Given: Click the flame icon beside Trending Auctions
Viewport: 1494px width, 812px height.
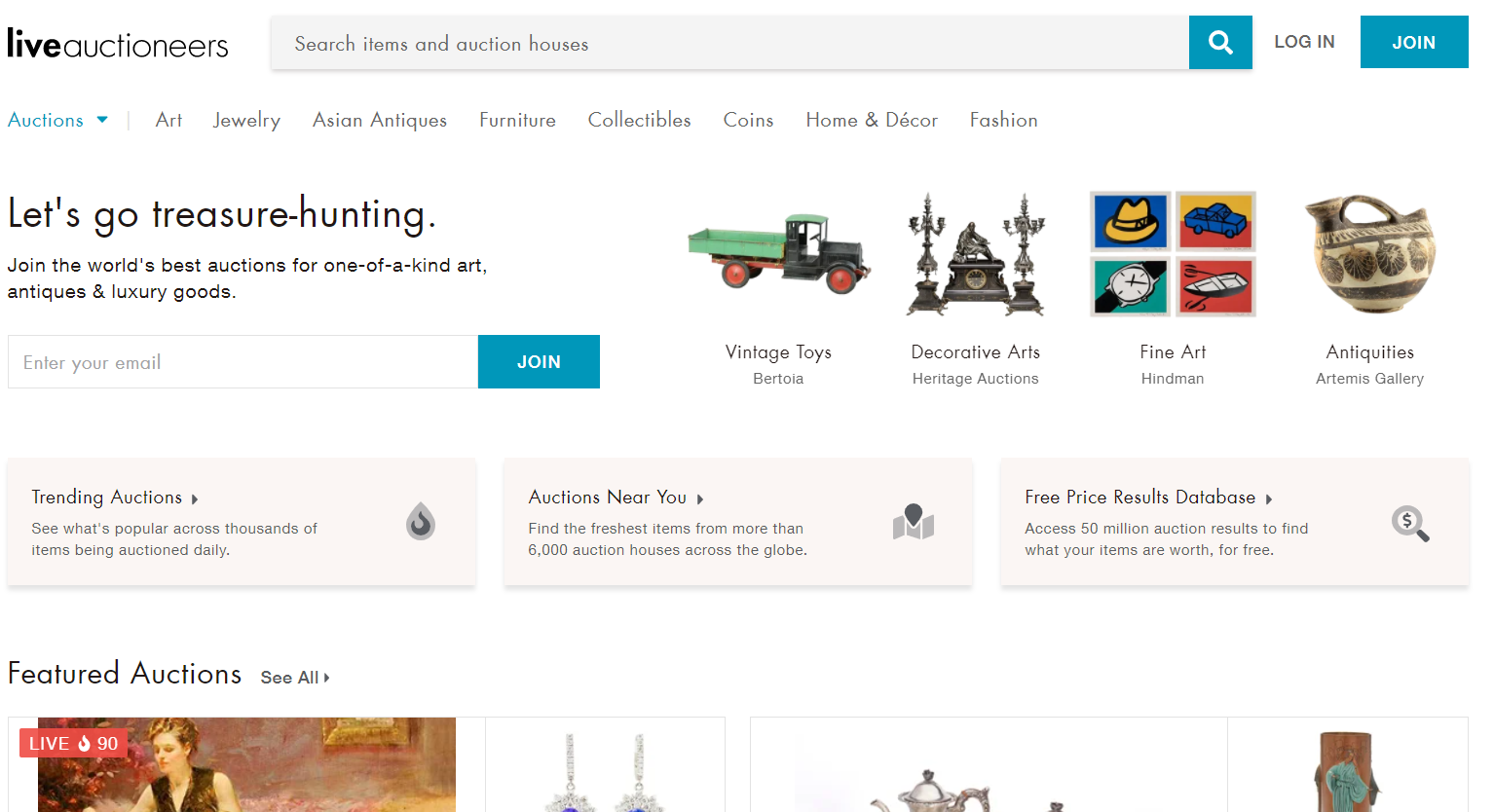Looking at the screenshot, I should click(421, 521).
